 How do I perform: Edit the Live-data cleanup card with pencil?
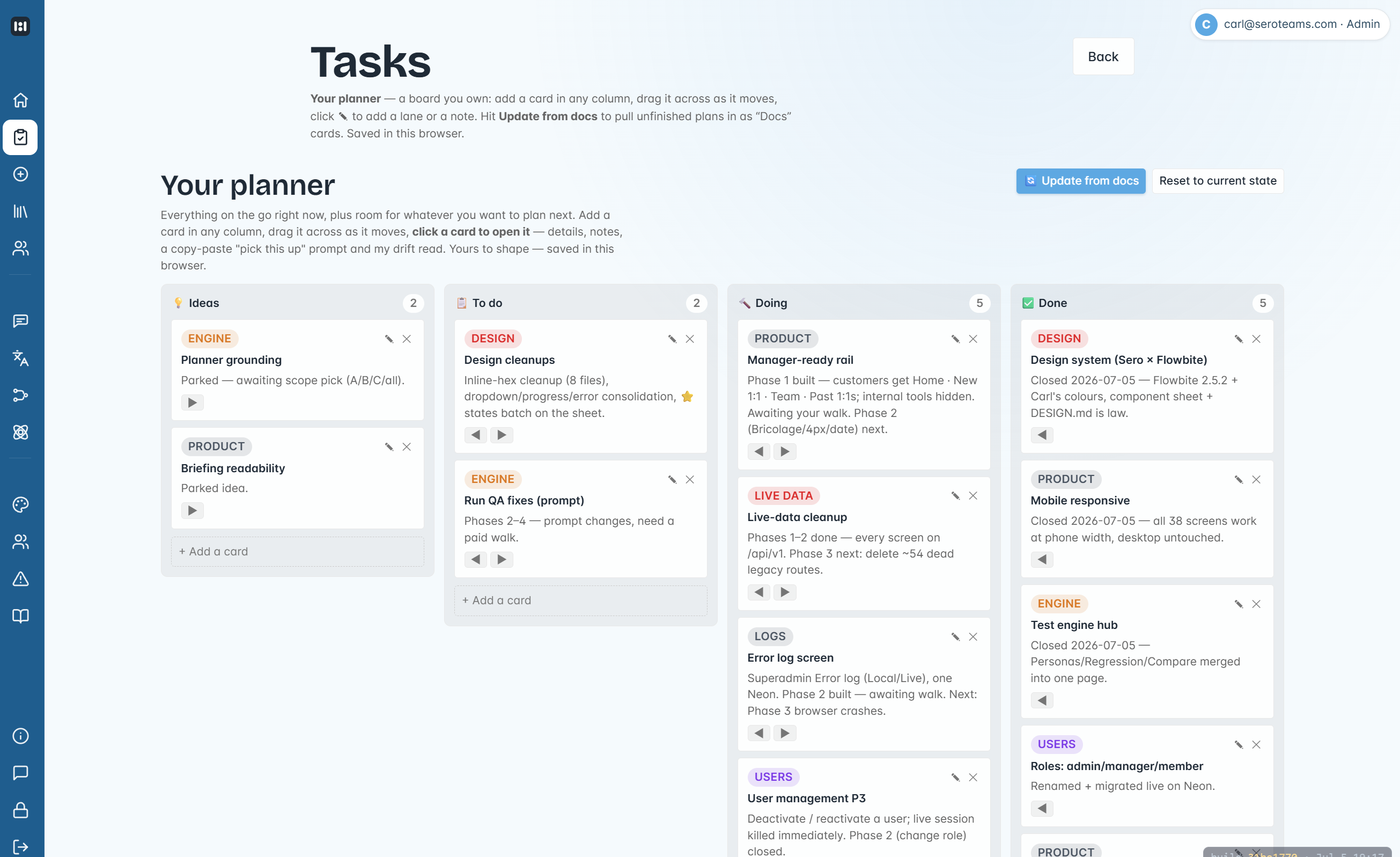(x=956, y=495)
